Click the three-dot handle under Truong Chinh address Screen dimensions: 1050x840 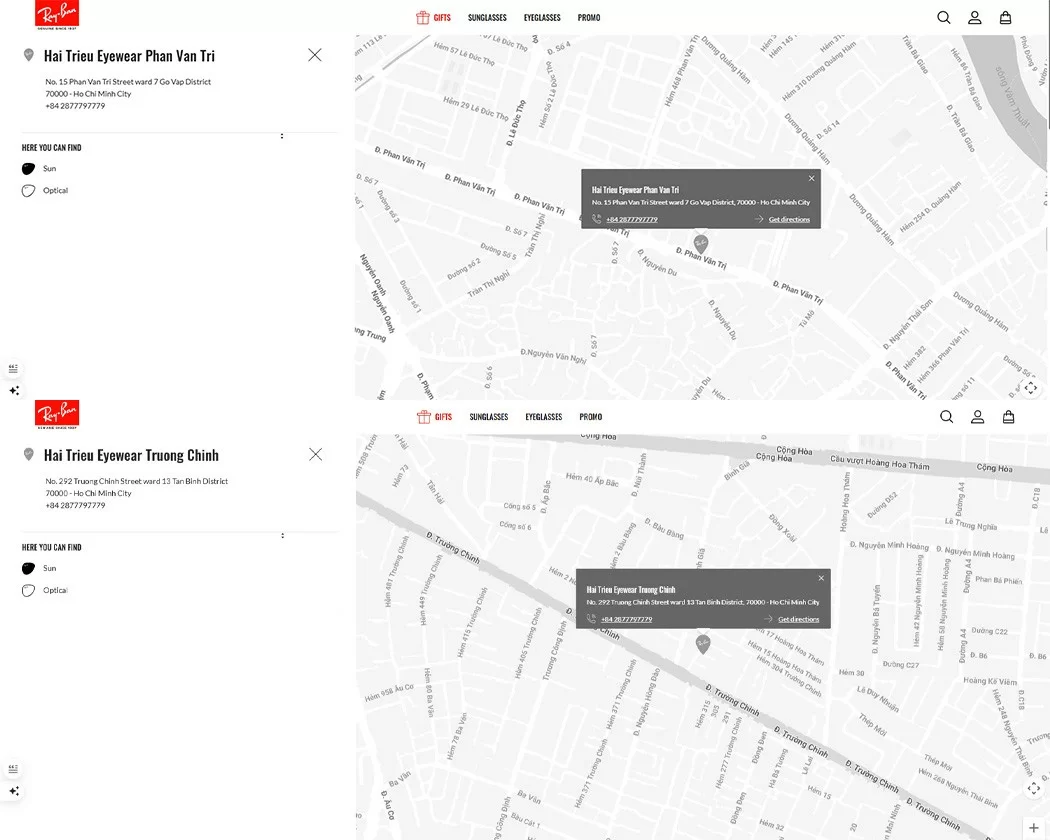point(282,536)
